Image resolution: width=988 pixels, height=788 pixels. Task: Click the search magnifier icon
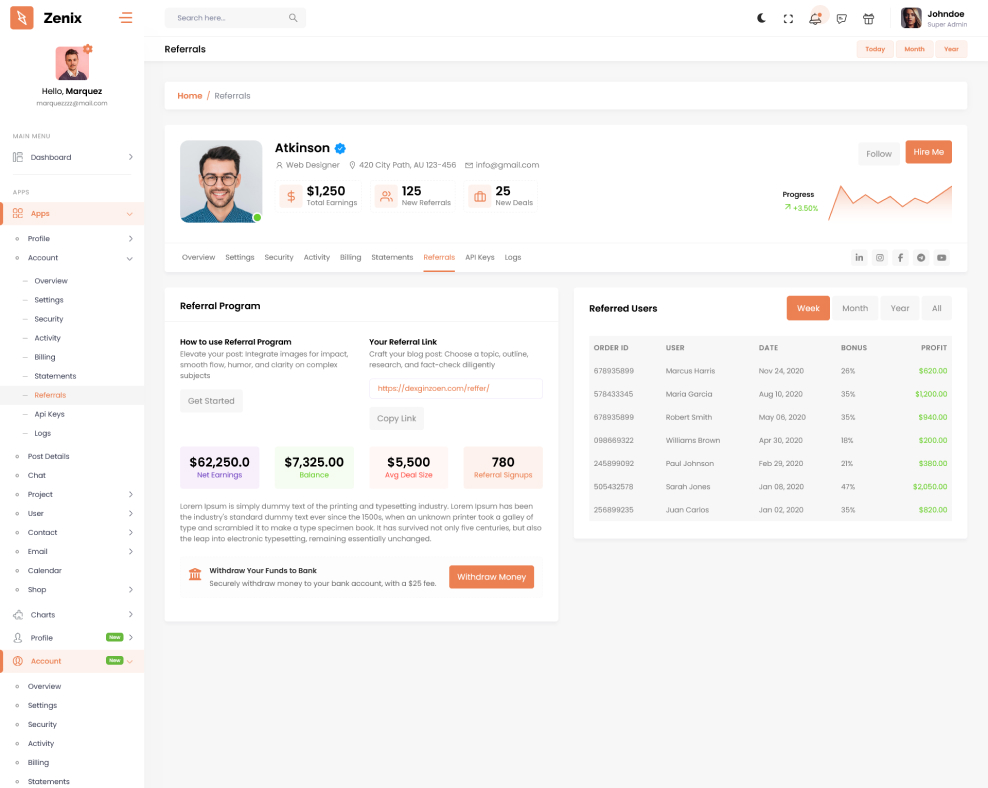tap(293, 18)
